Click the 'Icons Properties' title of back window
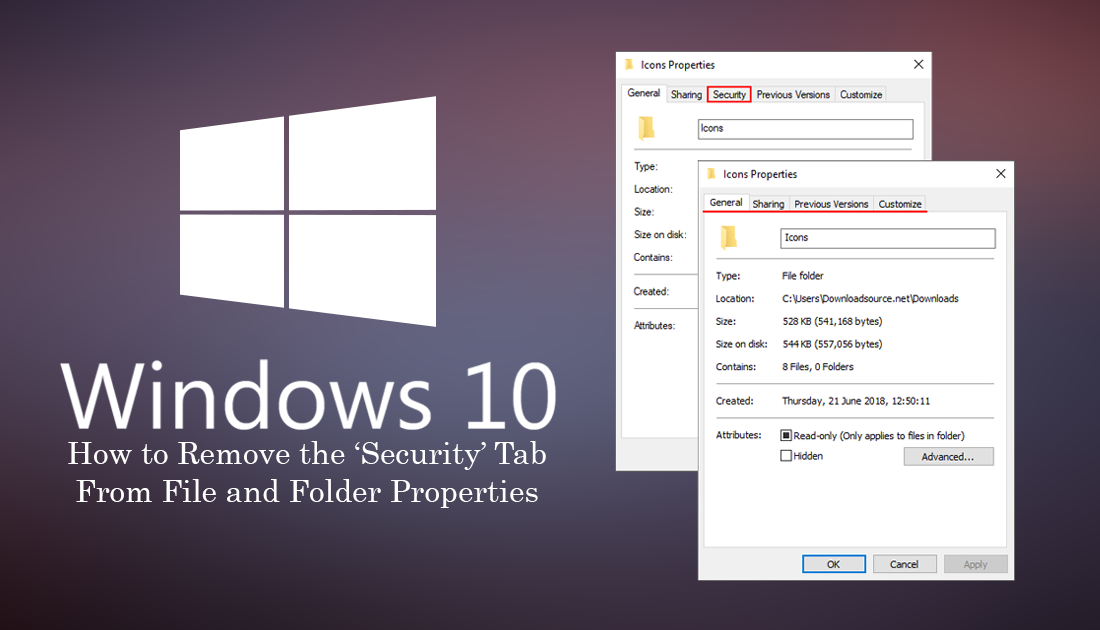Viewport: 1100px width, 630px height. pos(678,65)
